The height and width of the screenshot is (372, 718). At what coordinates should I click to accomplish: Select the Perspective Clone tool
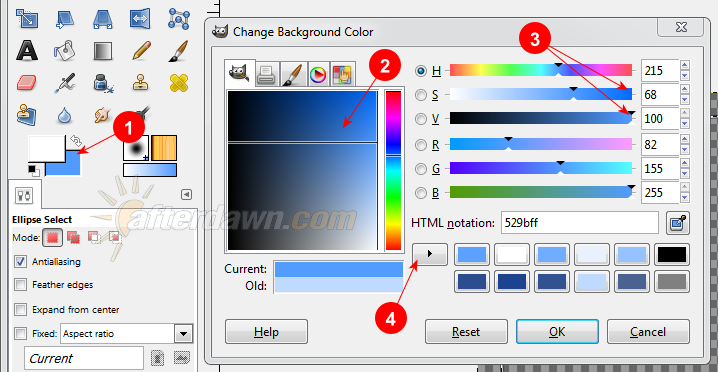tap(26, 115)
